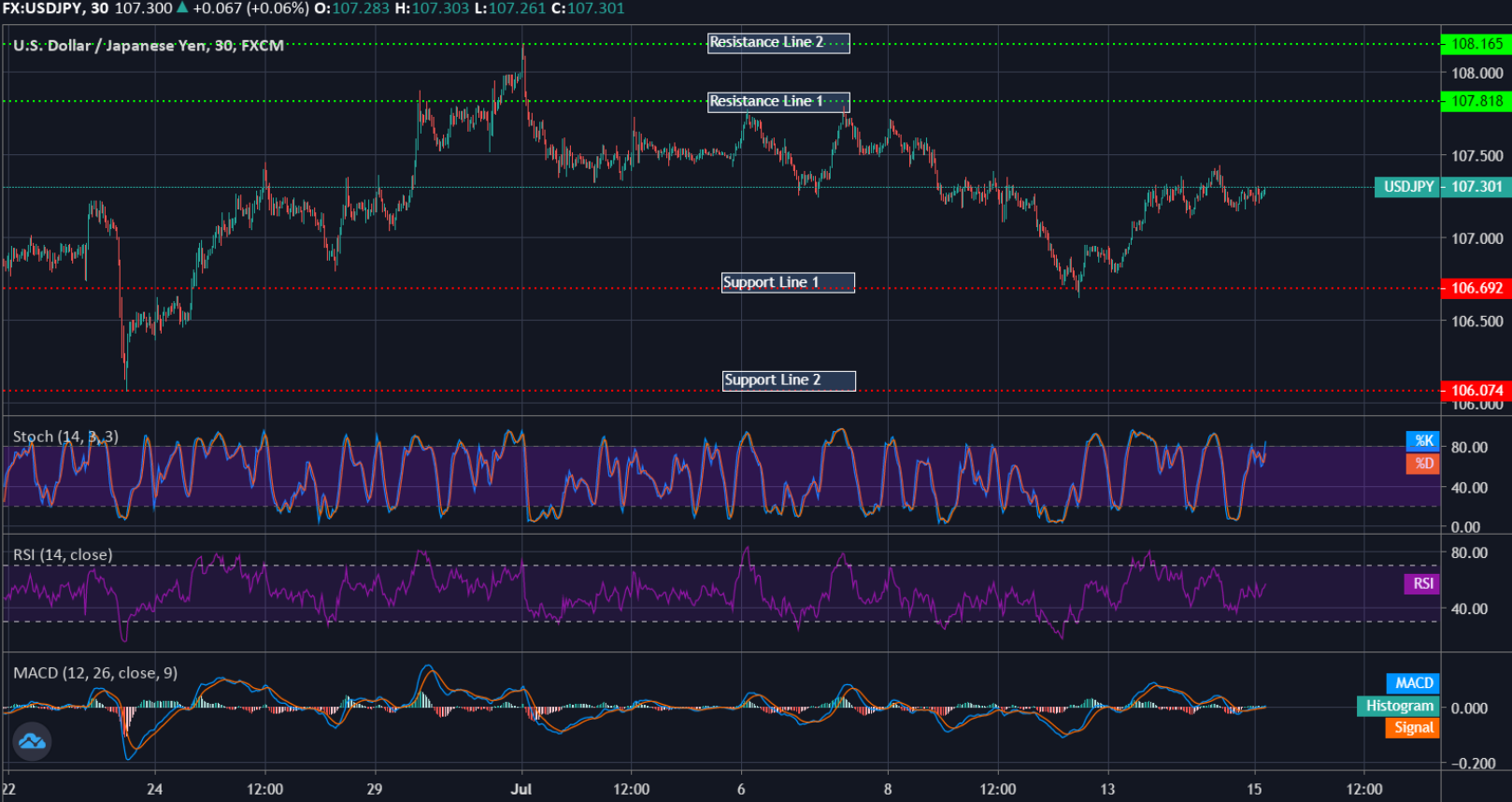This screenshot has width=1512, height=802.
Task: Click the 13 date label on time axis
Action: point(1107,789)
